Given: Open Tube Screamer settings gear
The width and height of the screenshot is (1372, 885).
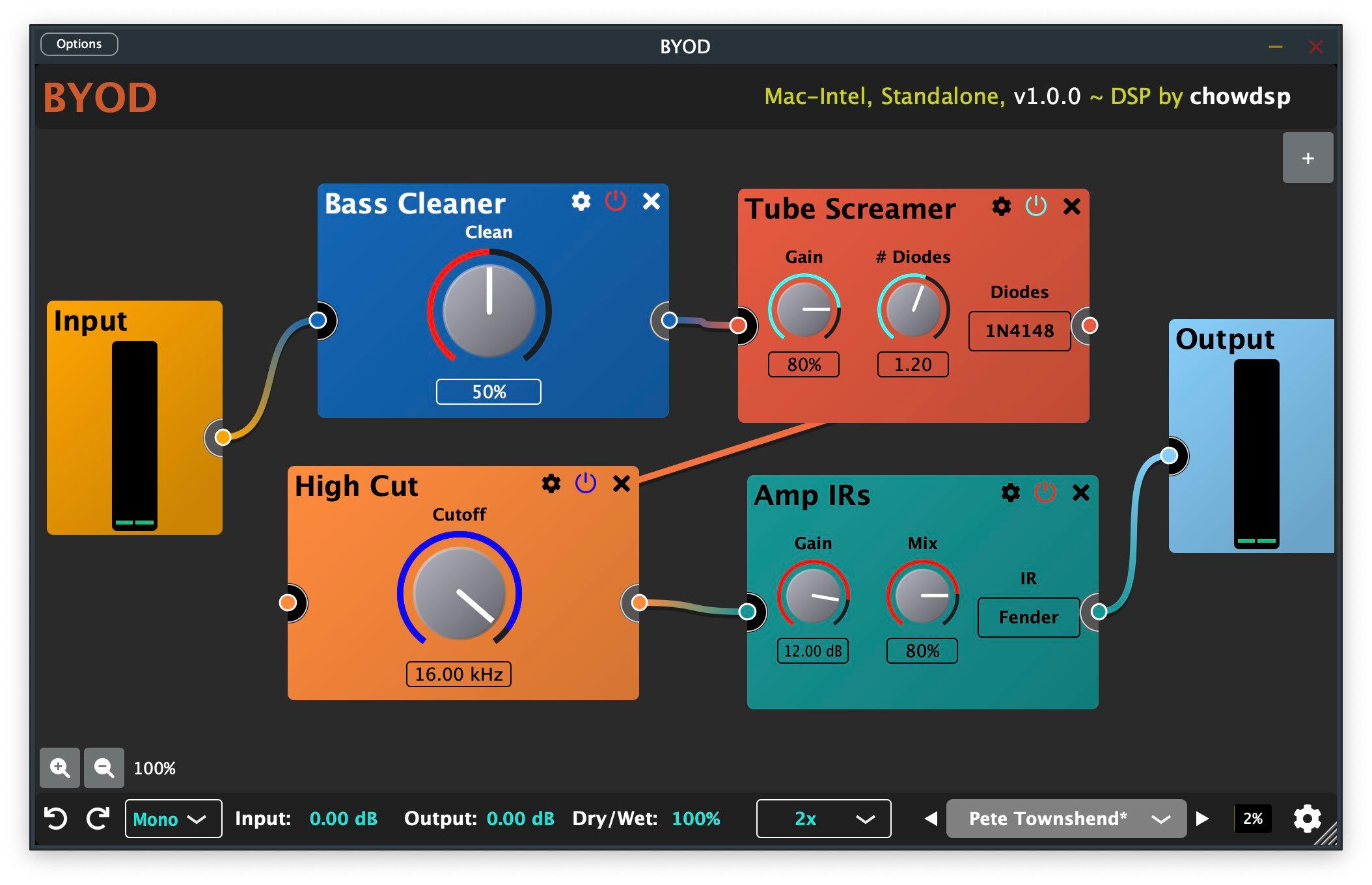Looking at the screenshot, I should (x=1002, y=207).
